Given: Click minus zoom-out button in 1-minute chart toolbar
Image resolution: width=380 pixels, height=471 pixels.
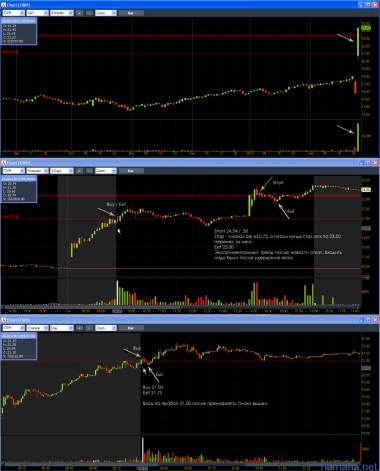Looking at the screenshot, I should coord(89,328).
